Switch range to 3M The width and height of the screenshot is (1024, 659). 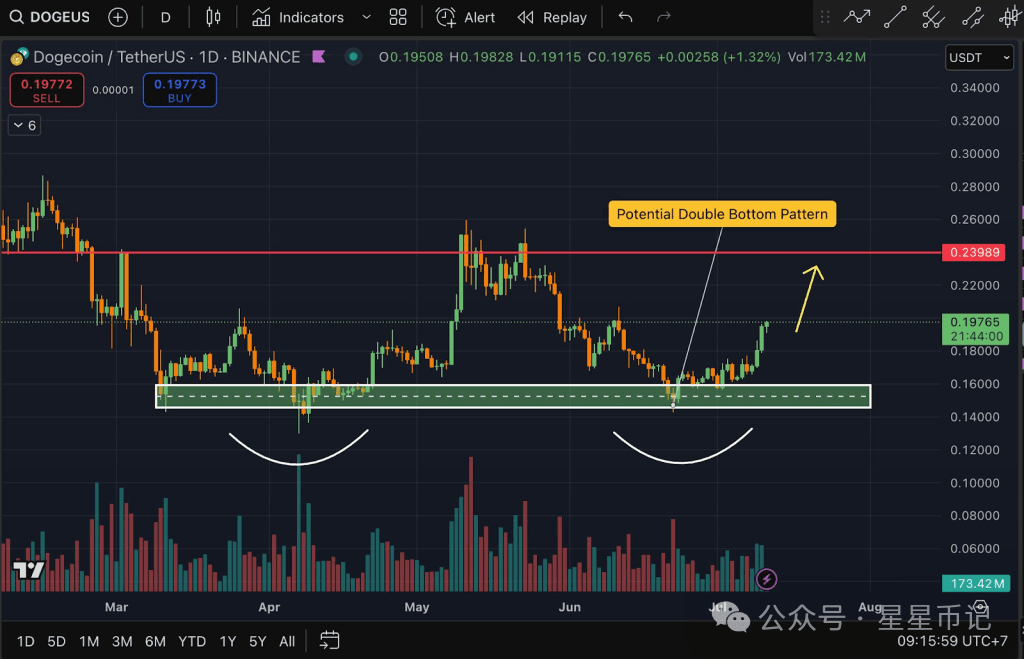(122, 641)
